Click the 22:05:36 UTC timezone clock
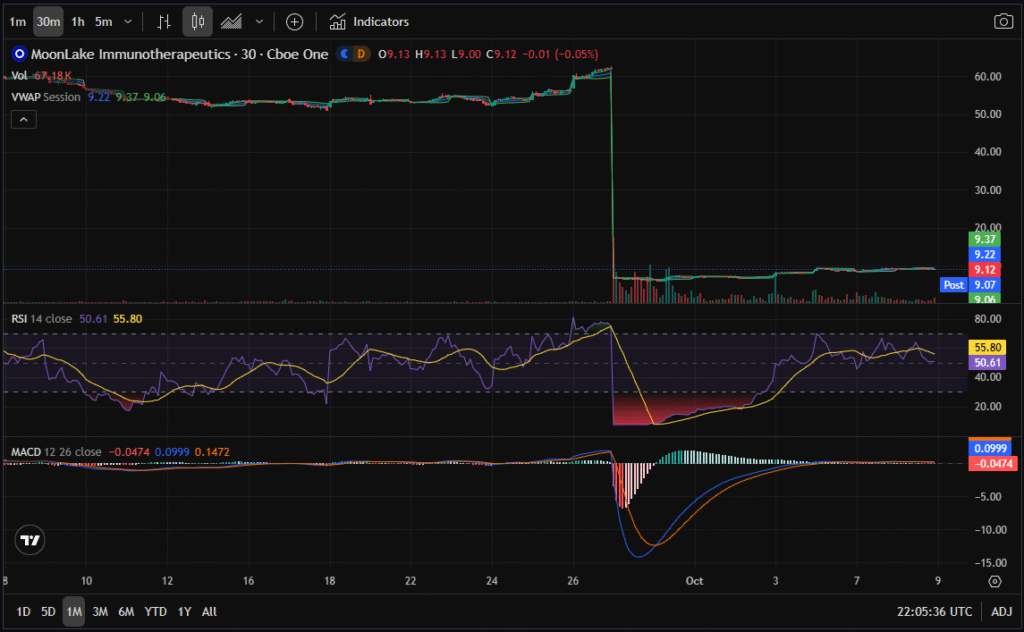Image resolution: width=1024 pixels, height=632 pixels. [934, 612]
